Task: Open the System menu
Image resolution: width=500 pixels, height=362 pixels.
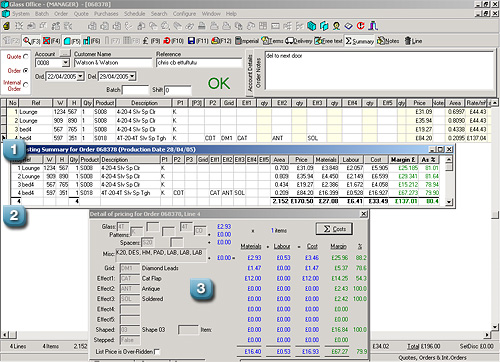Action: click(21, 14)
